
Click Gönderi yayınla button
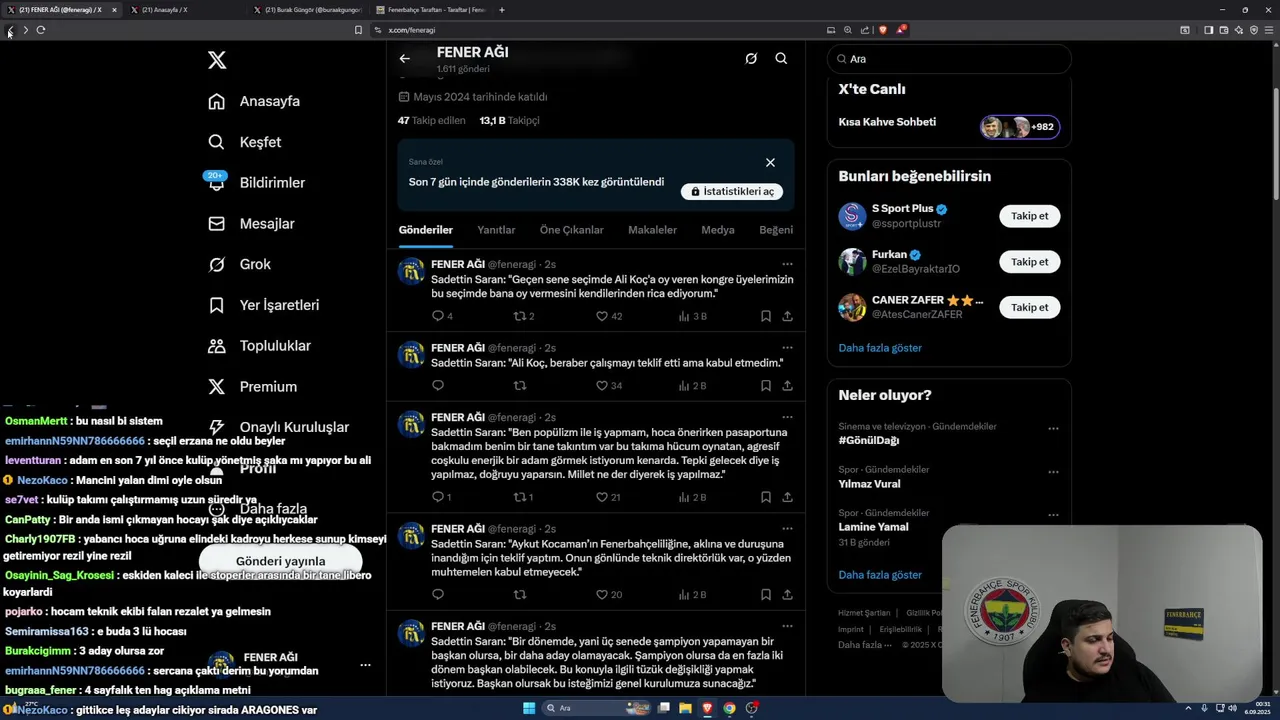[x=280, y=562]
